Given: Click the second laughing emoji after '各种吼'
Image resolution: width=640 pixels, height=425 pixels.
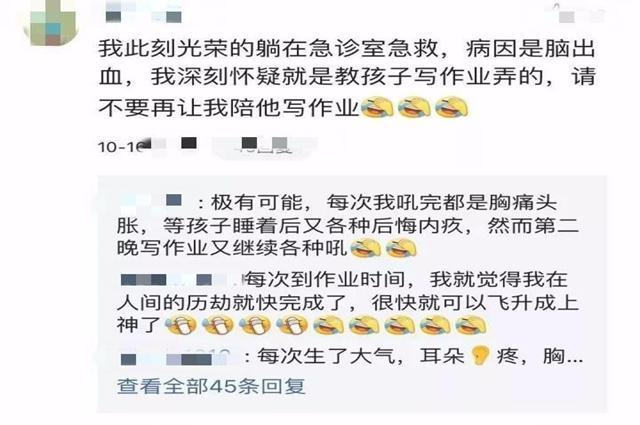Looking at the screenshot, I should click(402, 248).
